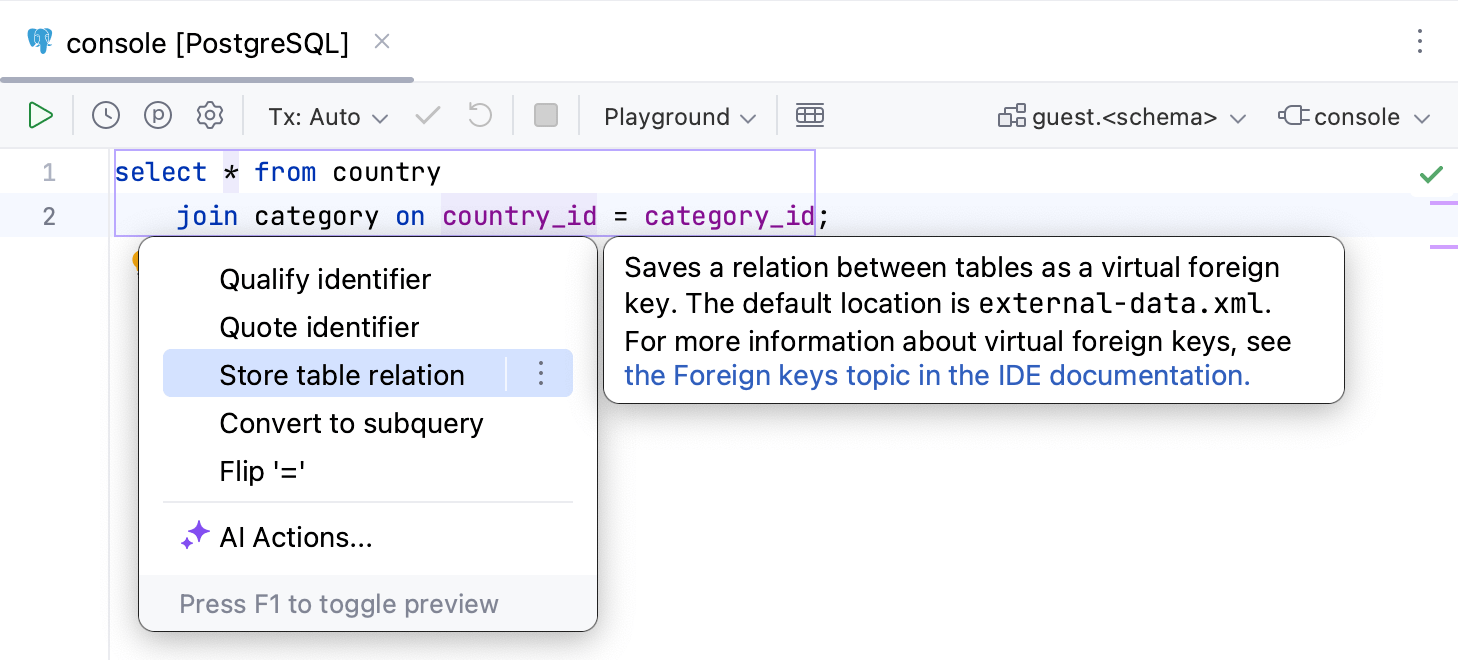Open query history clock icon

pos(105,116)
